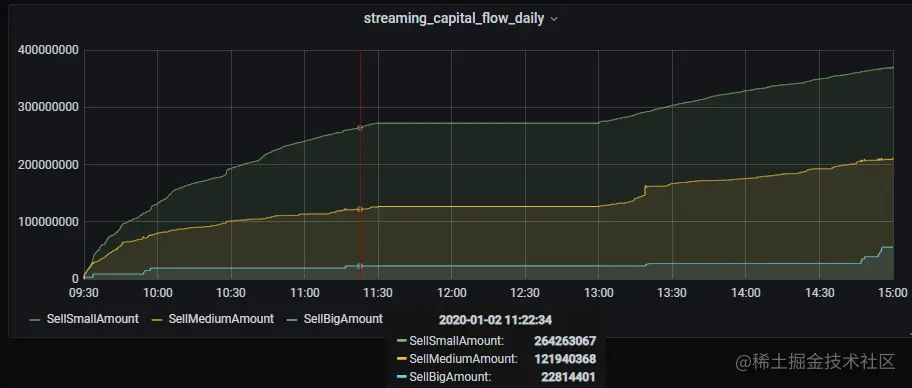
Task: Click the 11:00 x-axis time label
Action: click(x=305, y=293)
